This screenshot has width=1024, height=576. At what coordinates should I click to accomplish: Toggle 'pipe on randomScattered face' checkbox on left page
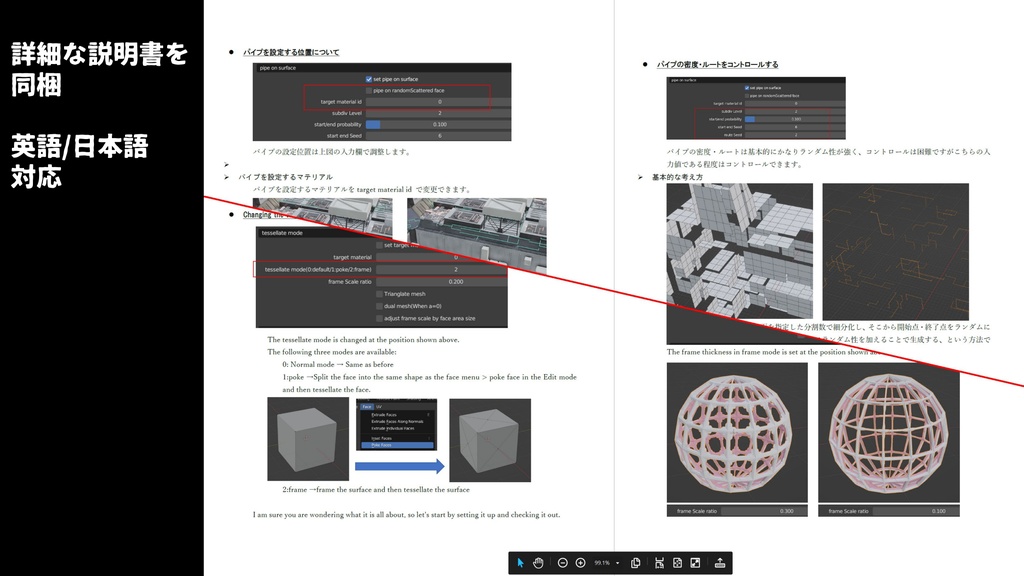[369, 91]
